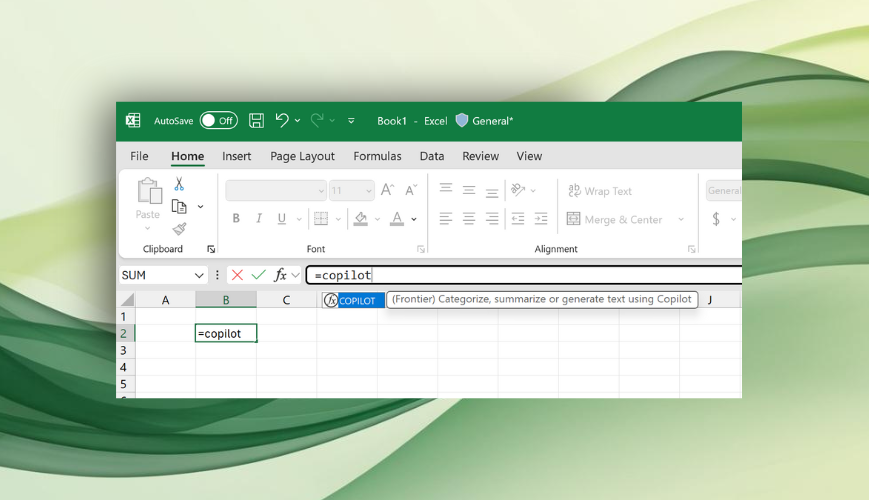Switch to the Insert tab
The height and width of the screenshot is (500, 869).
point(237,156)
